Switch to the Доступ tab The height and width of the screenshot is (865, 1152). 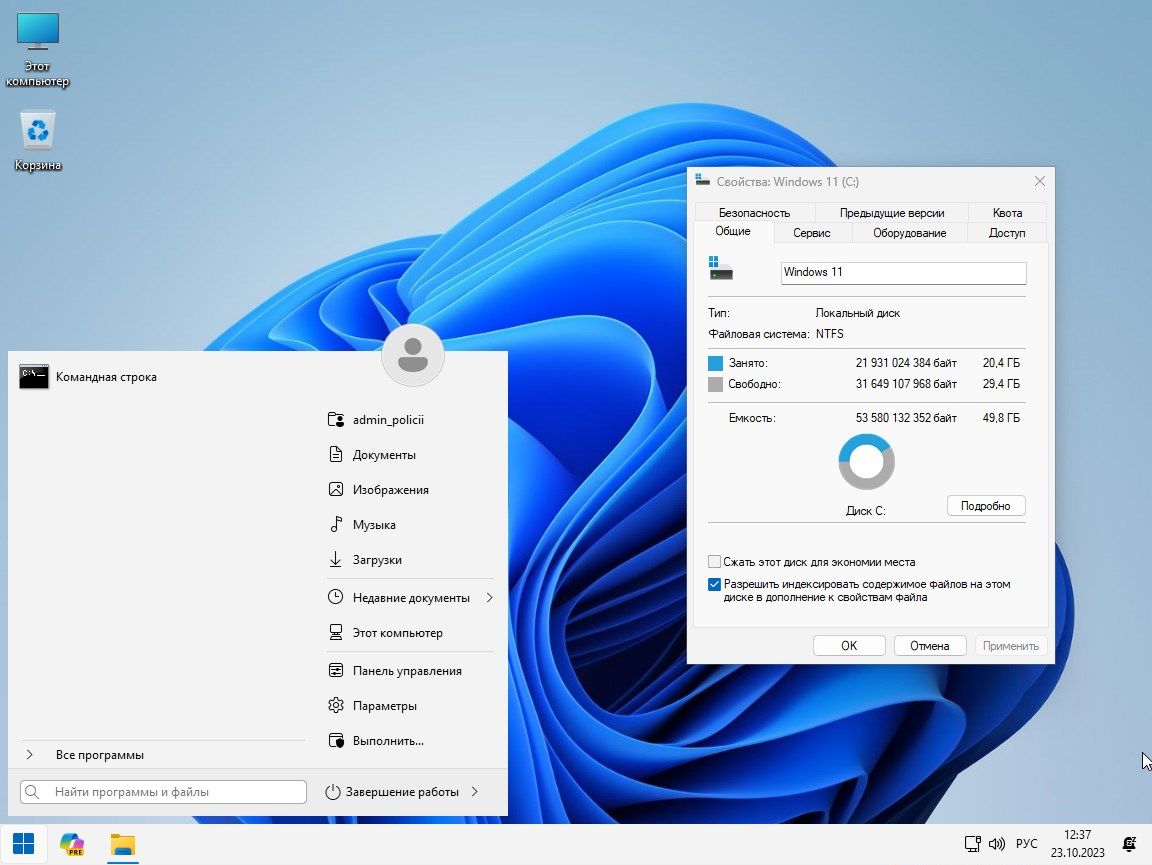click(1007, 233)
